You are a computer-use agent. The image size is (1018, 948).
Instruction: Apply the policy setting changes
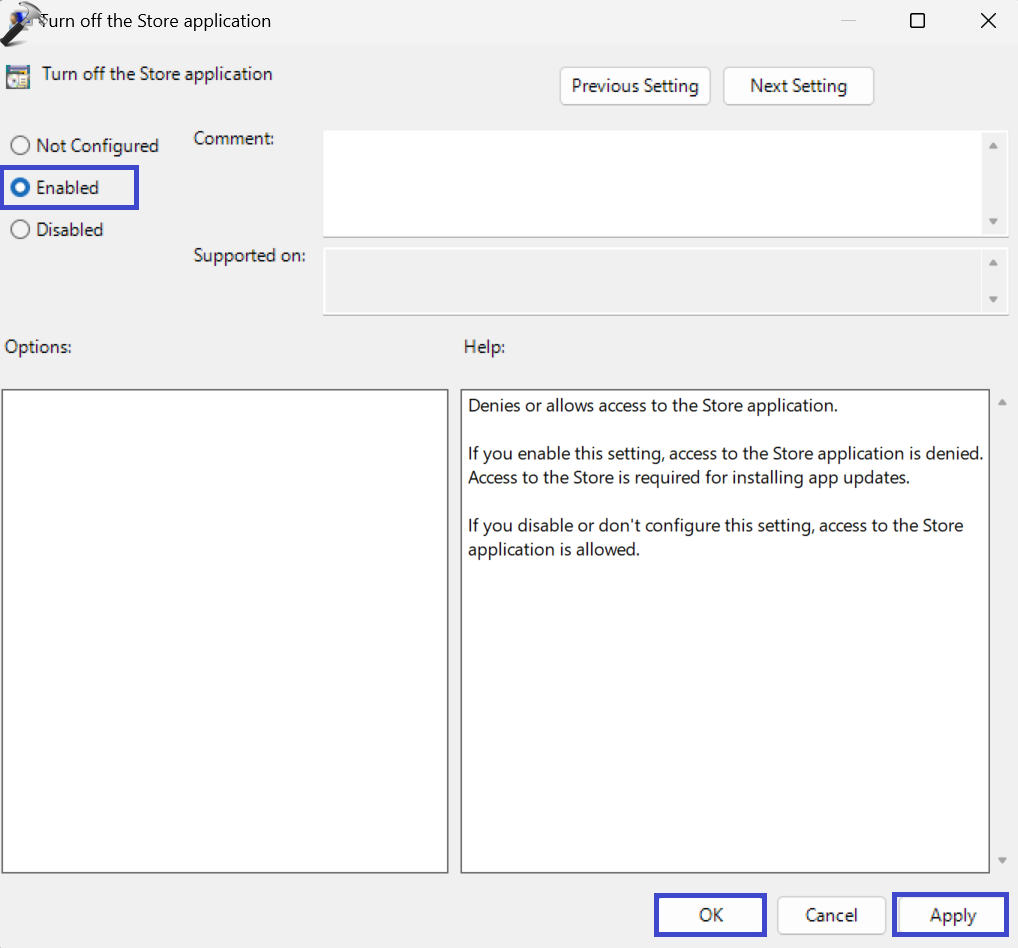pyautogui.click(x=951, y=915)
